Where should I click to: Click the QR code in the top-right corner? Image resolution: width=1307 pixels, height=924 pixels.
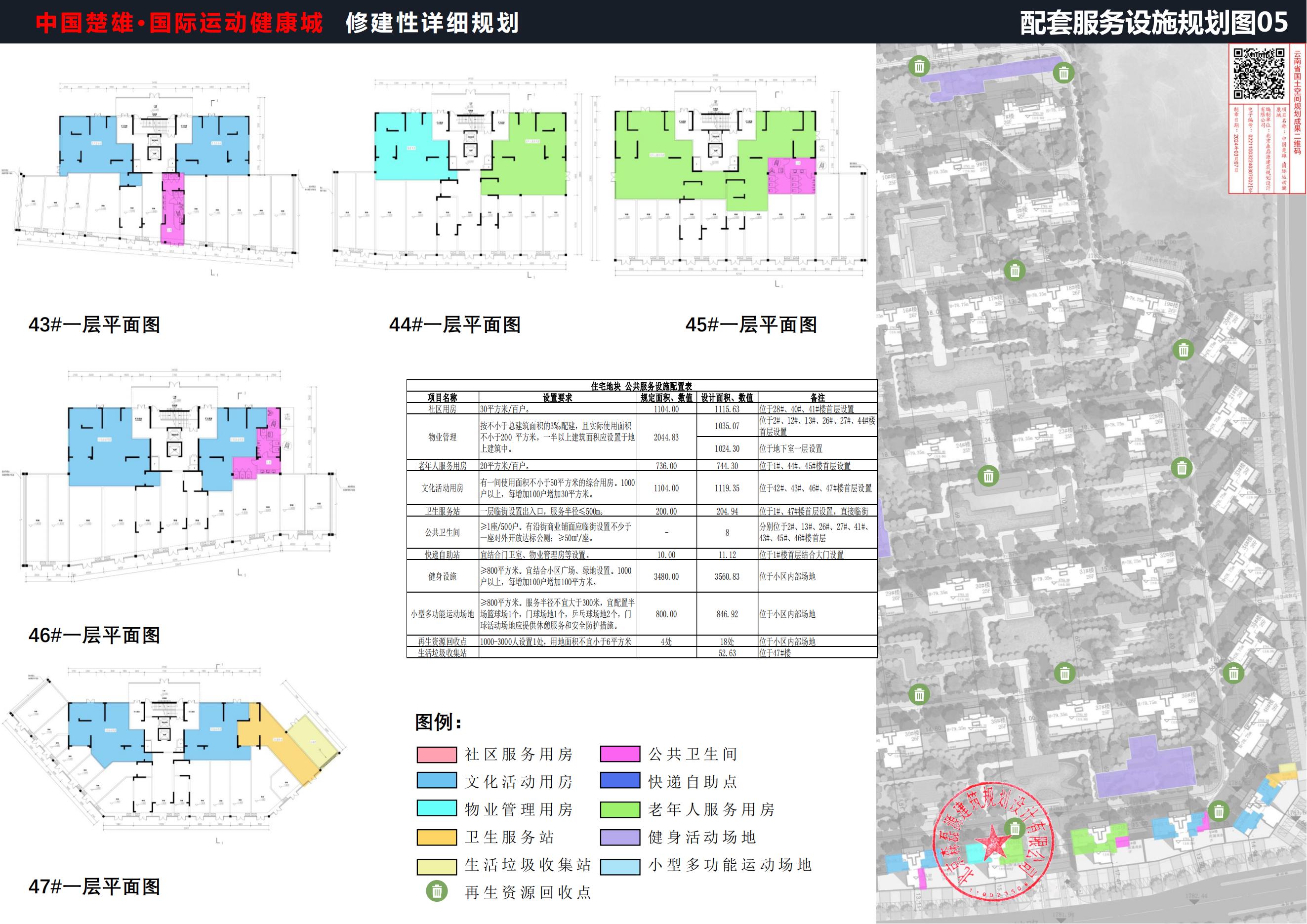[1259, 74]
